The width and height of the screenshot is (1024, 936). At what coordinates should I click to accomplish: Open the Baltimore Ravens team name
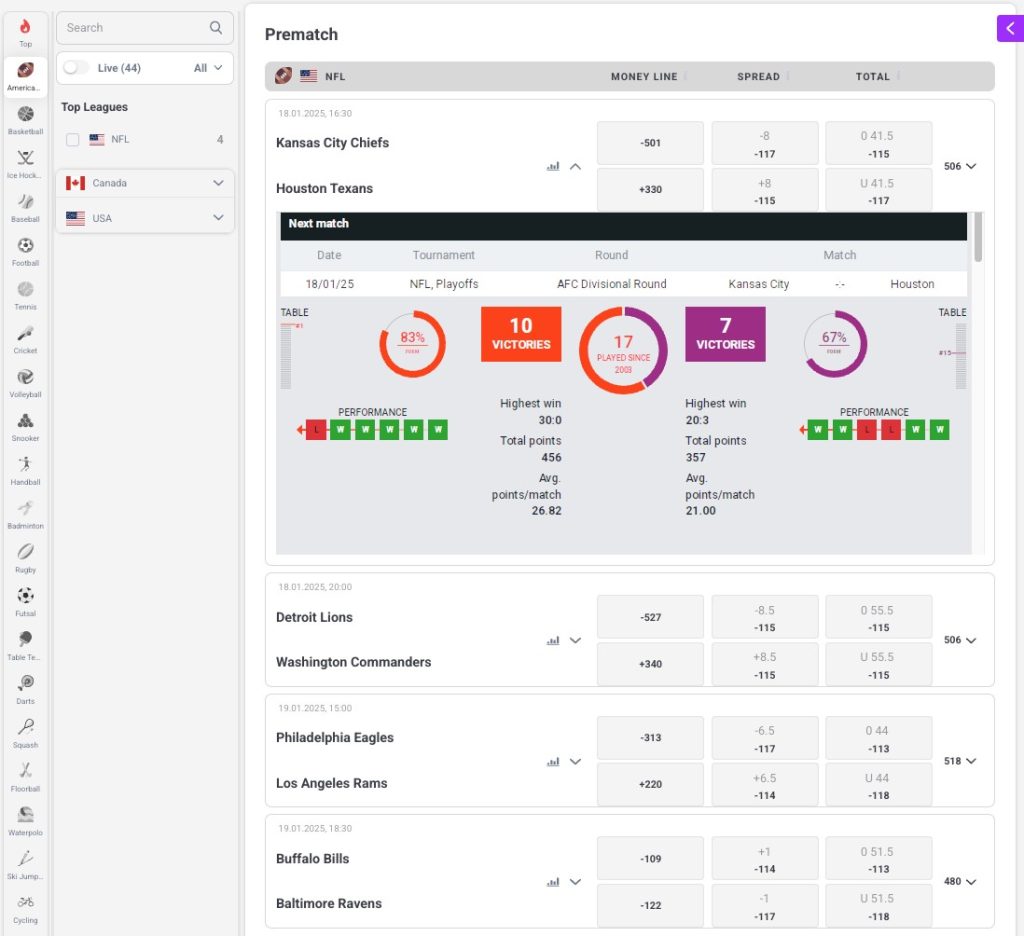(328, 903)
